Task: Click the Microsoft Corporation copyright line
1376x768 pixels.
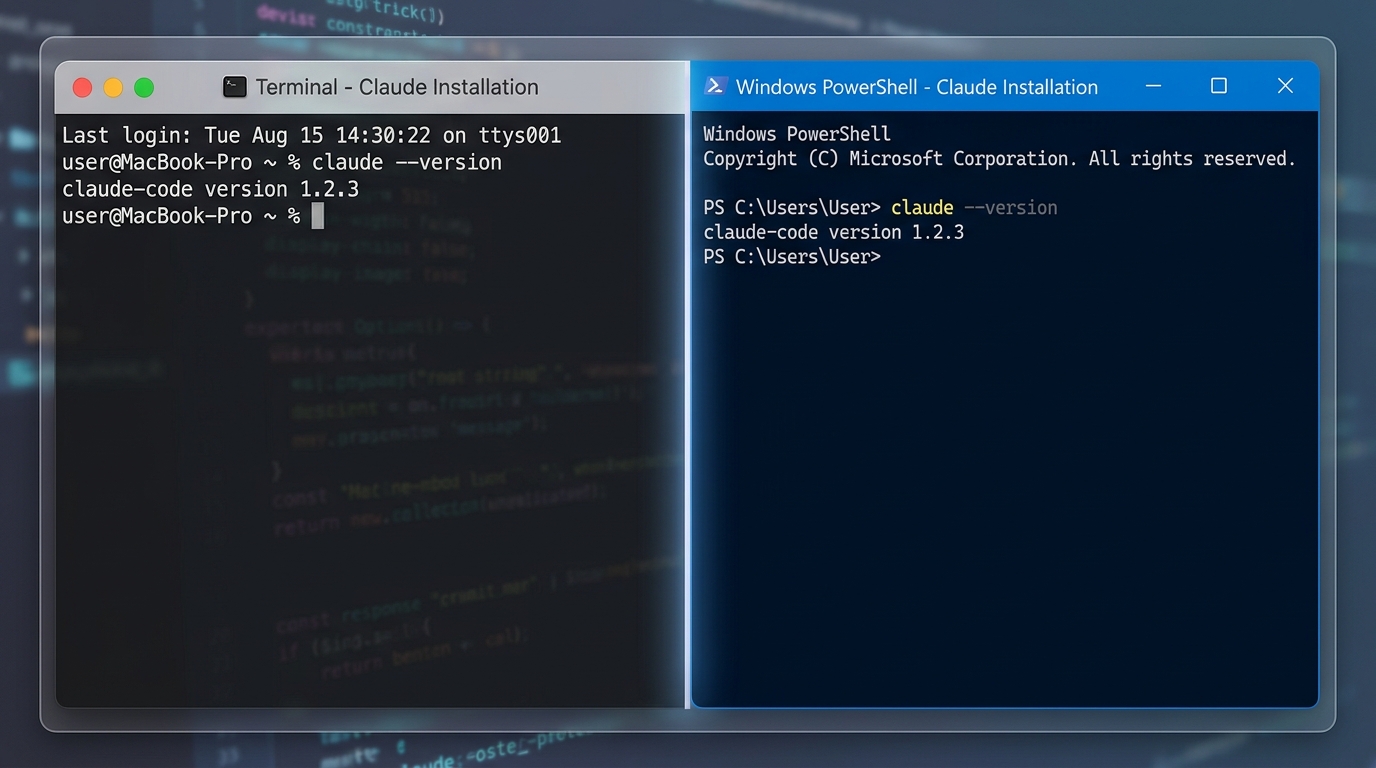Action: tap(998, 159)
